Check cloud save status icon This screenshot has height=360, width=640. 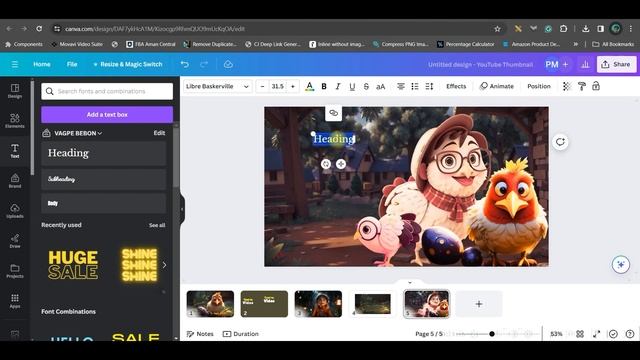click(228, 64)
